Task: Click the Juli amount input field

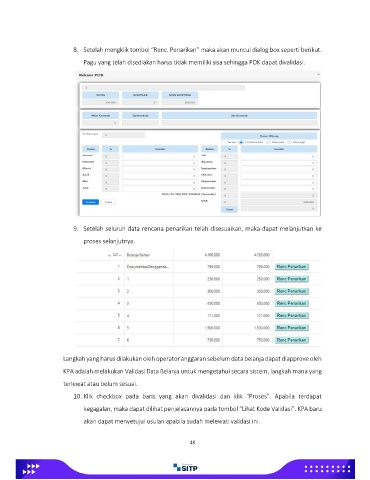Action: (279, 156)
